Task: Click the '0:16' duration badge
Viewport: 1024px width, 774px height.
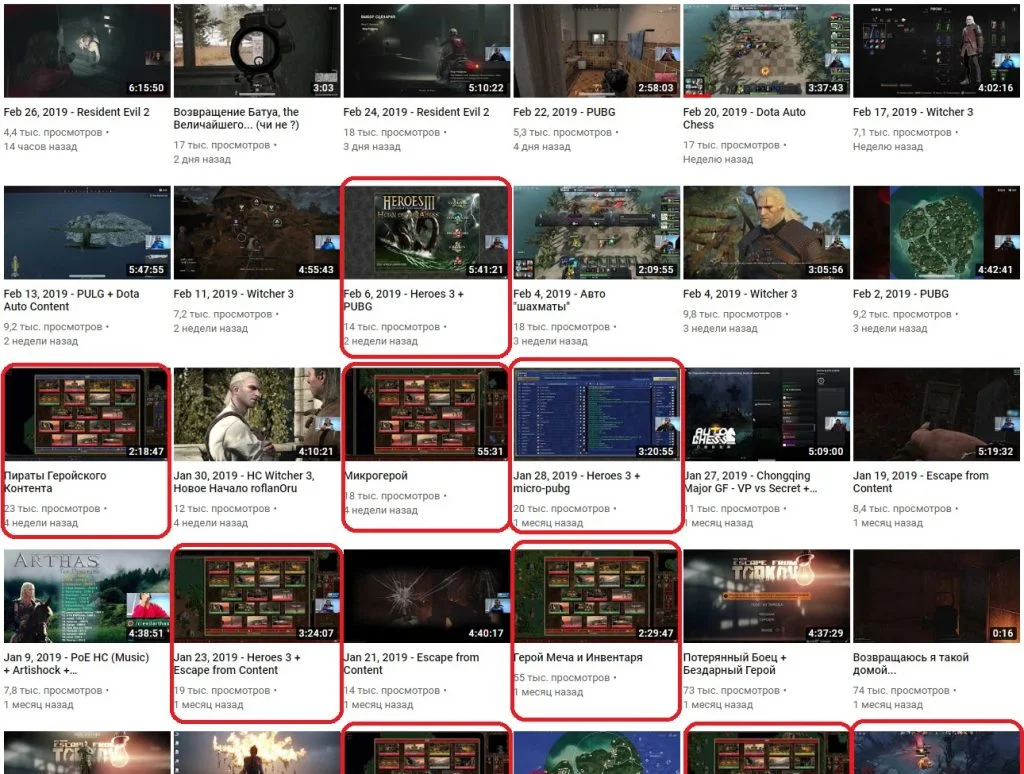Action: pos(1002,633)
